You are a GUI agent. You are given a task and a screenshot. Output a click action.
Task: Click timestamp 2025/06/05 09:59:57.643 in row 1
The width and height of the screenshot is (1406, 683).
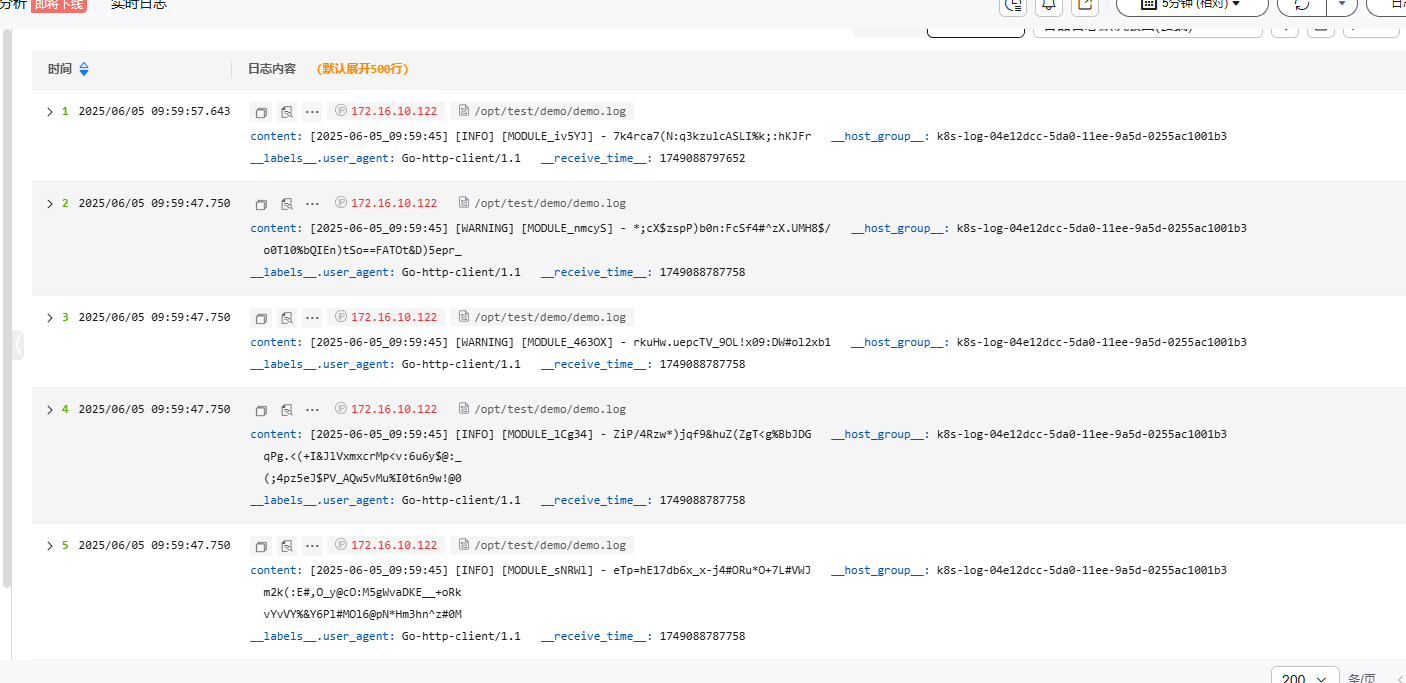(x=154, y=112)
